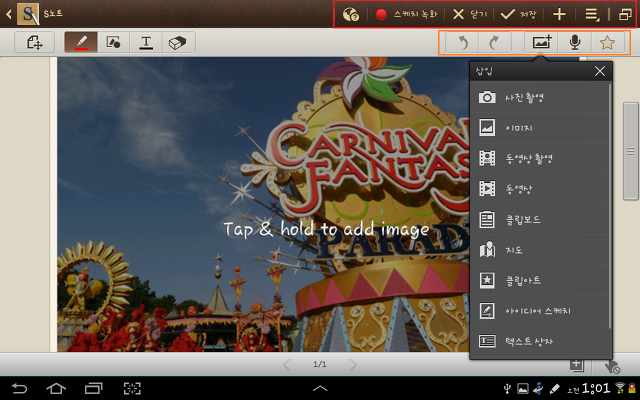Click the 1/1 page indicator
This screenshot has height=400, width=640.
point(320,364)
